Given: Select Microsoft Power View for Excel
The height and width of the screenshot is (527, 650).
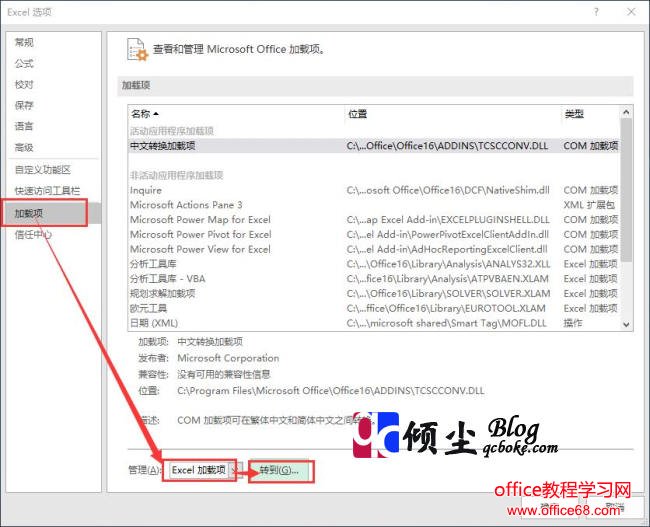Looking at the screenshot, I should tap(374, 249).
